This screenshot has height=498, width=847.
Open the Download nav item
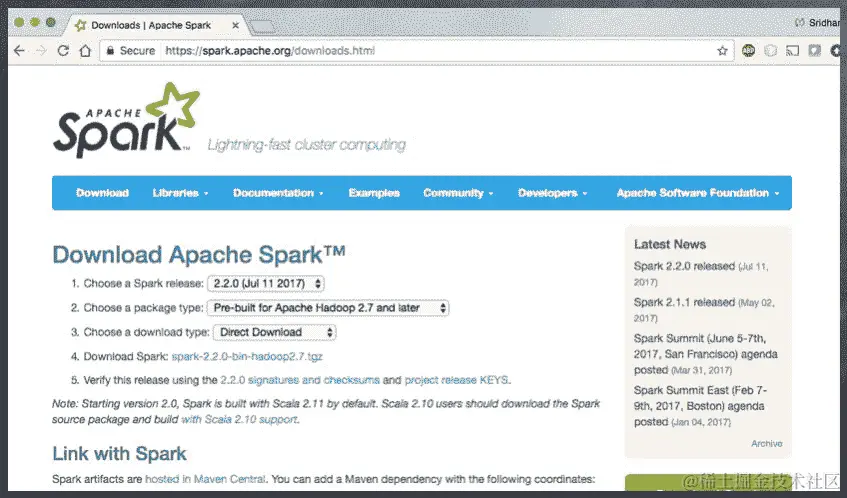click(102, 193)
